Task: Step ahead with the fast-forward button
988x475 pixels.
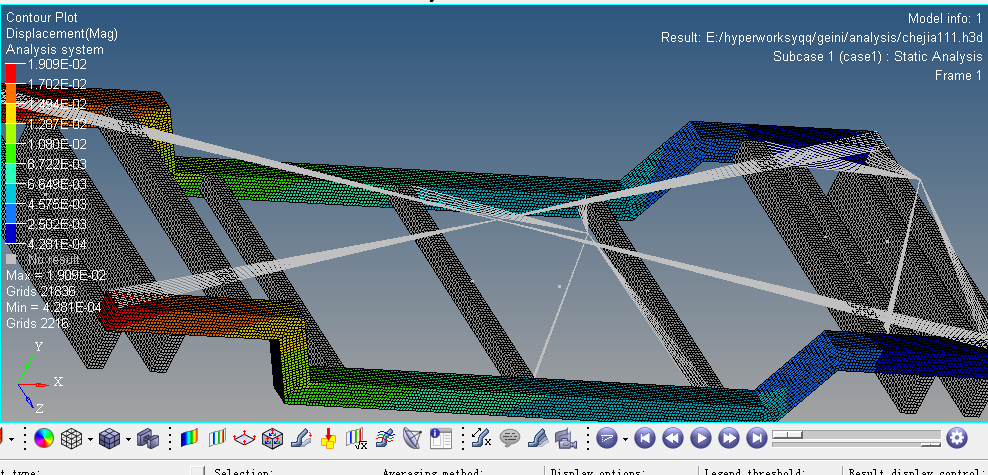Action: pos(728,438)
